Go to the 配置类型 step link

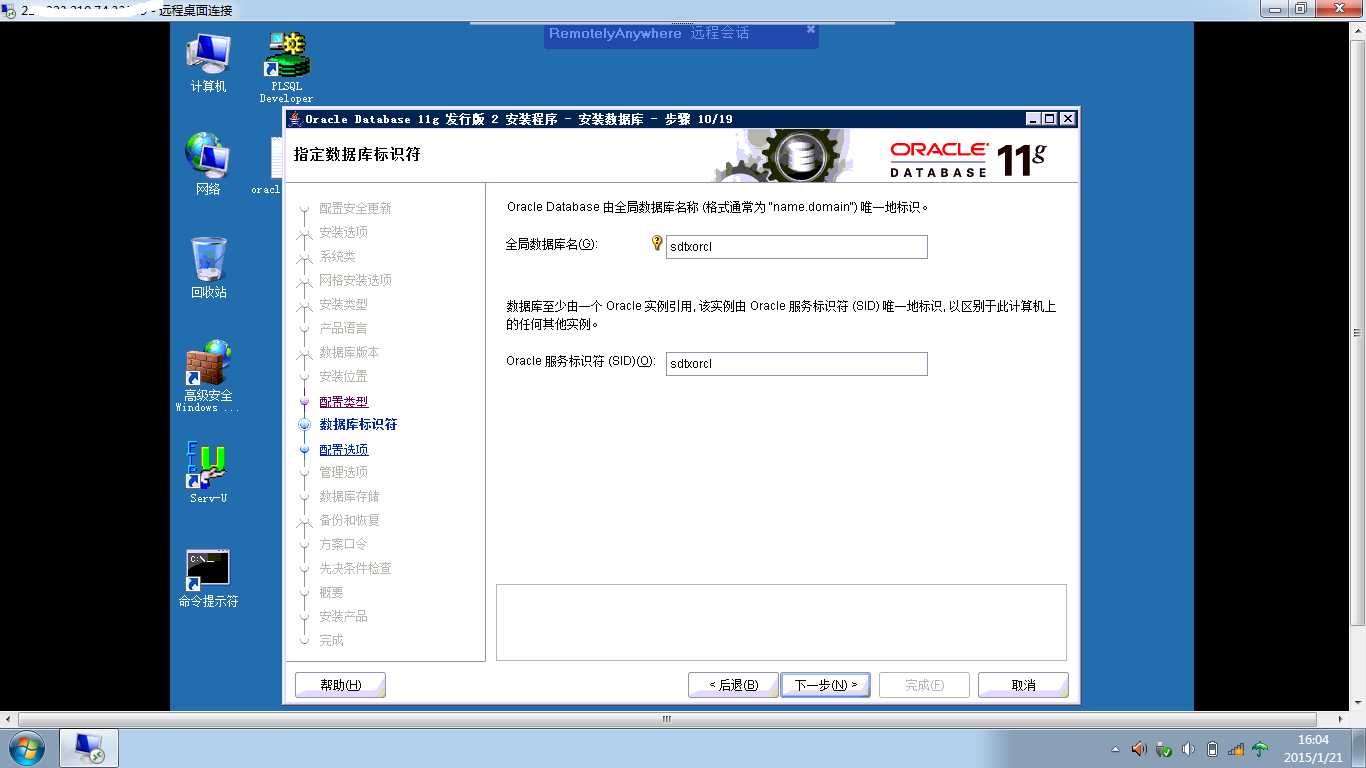click(344, 402)
